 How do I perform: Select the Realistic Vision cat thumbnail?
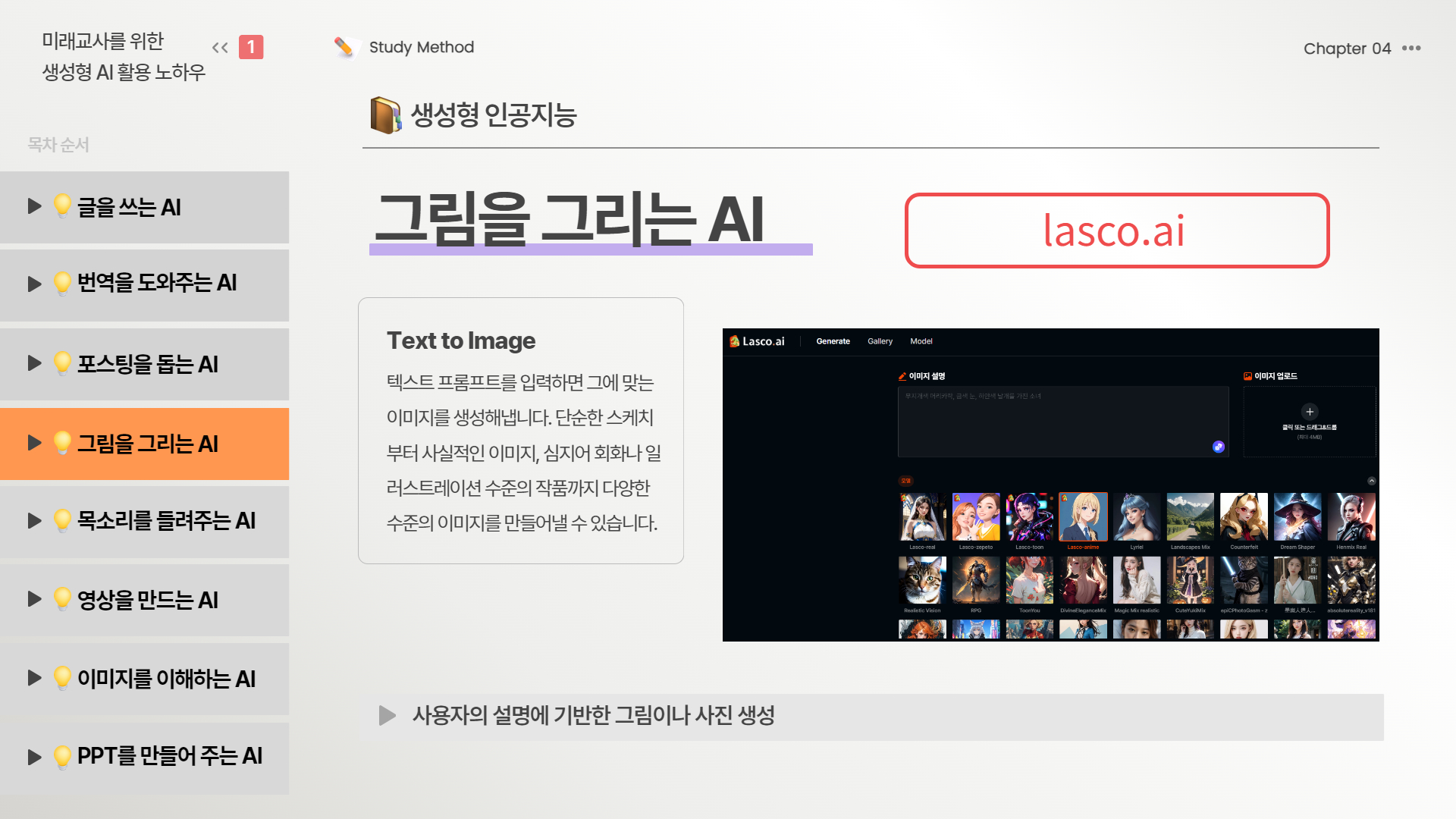click(922, 580)
